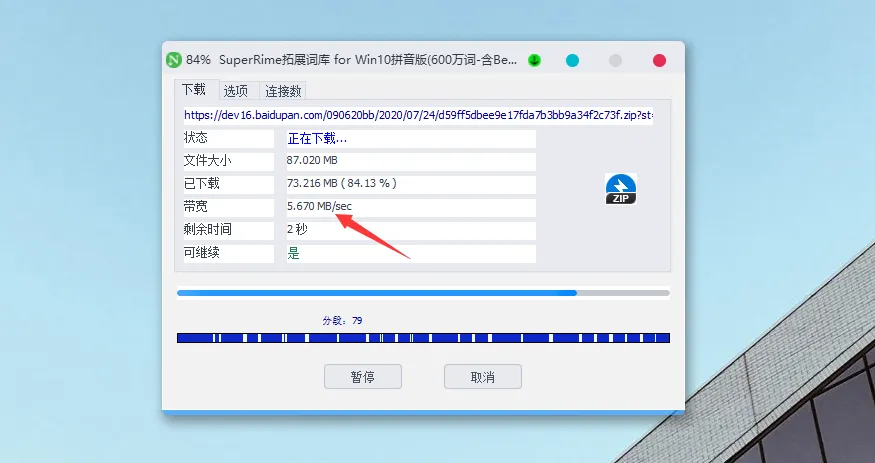Click the file size value 87.020 MB
This screenshot has height=463, width=875.
tap(312, 161)
